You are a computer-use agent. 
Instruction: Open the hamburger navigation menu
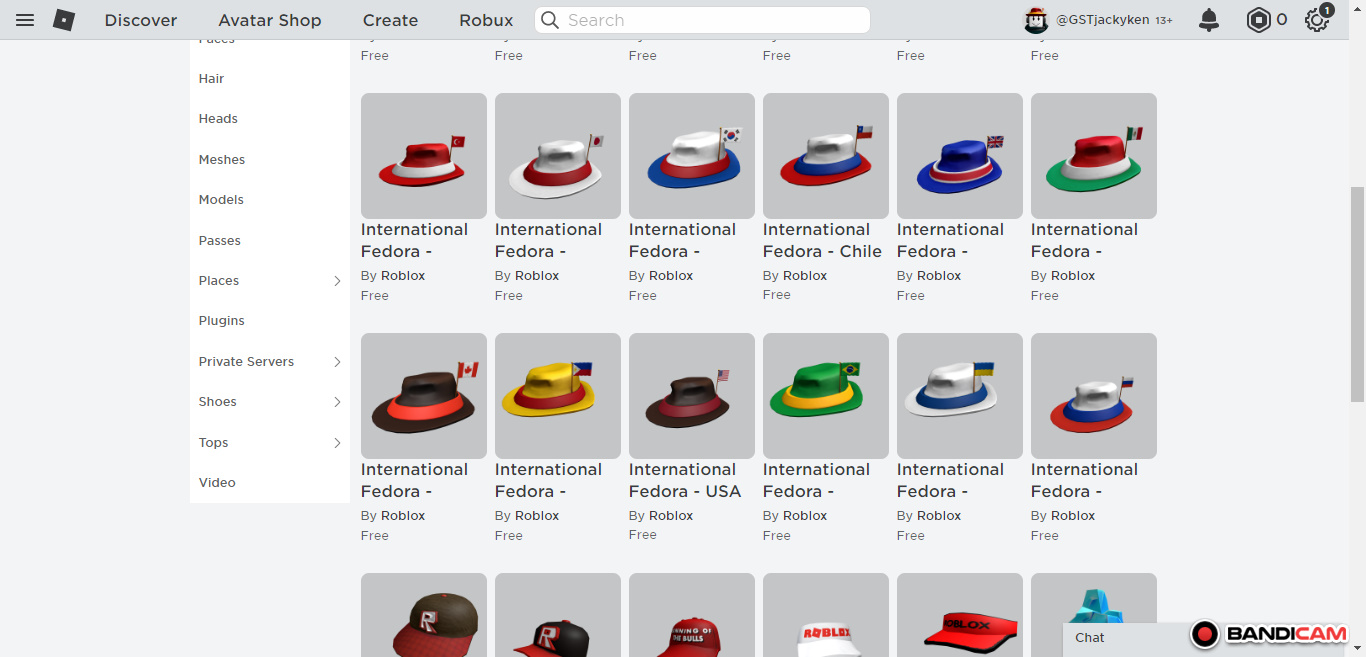pyautogui.click(x=25, y=20)
